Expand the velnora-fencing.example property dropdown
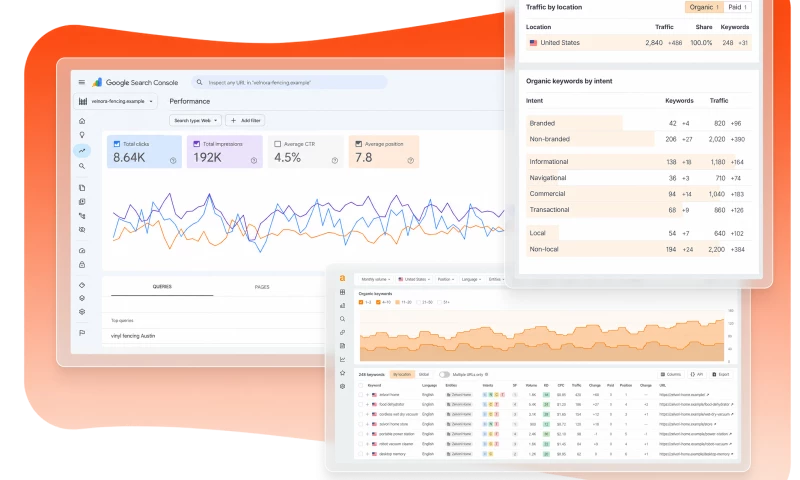 tap(116, 101)
